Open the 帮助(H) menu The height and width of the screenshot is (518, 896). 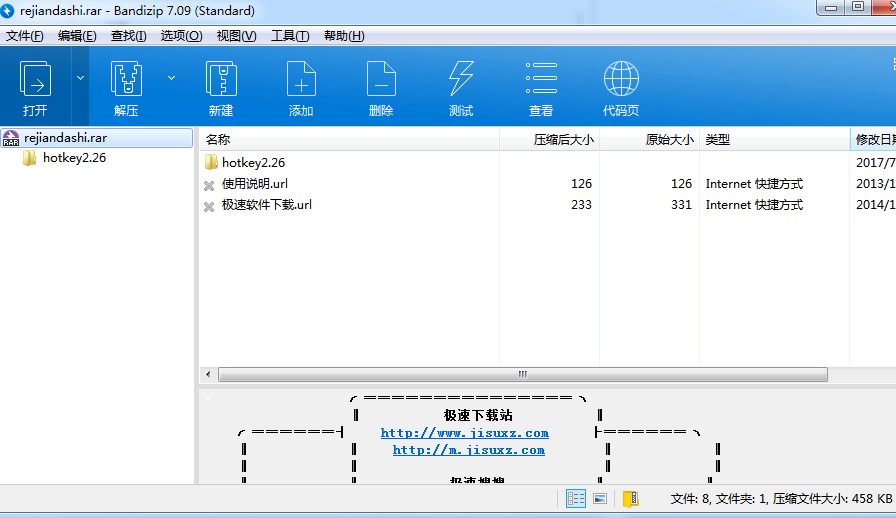click(344, 36)
